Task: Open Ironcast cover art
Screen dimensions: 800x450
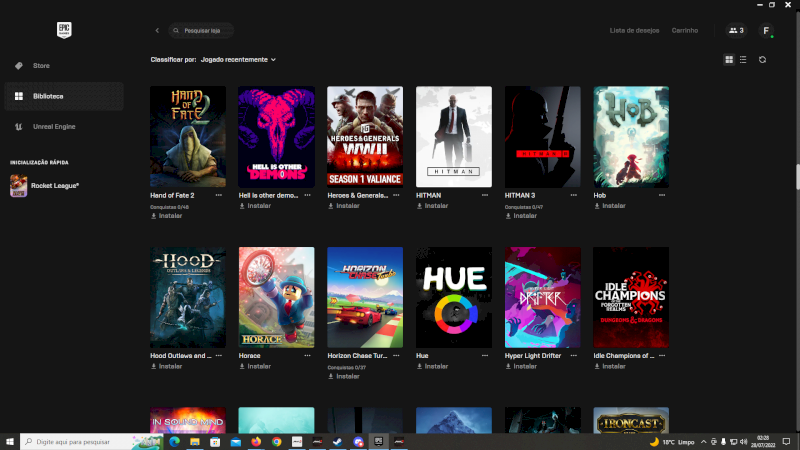Action: (x=631, y=420)
